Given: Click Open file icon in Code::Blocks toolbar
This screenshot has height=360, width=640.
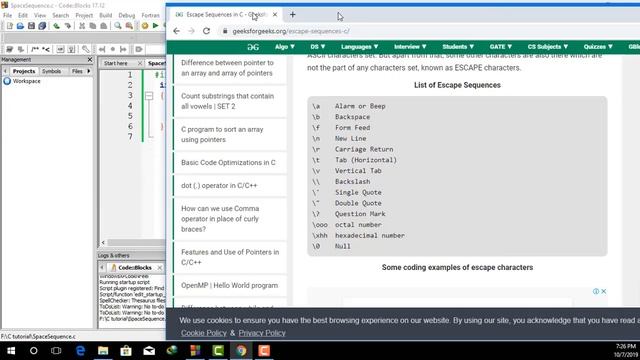Looking at the screenshot, I should coord(20,26).
